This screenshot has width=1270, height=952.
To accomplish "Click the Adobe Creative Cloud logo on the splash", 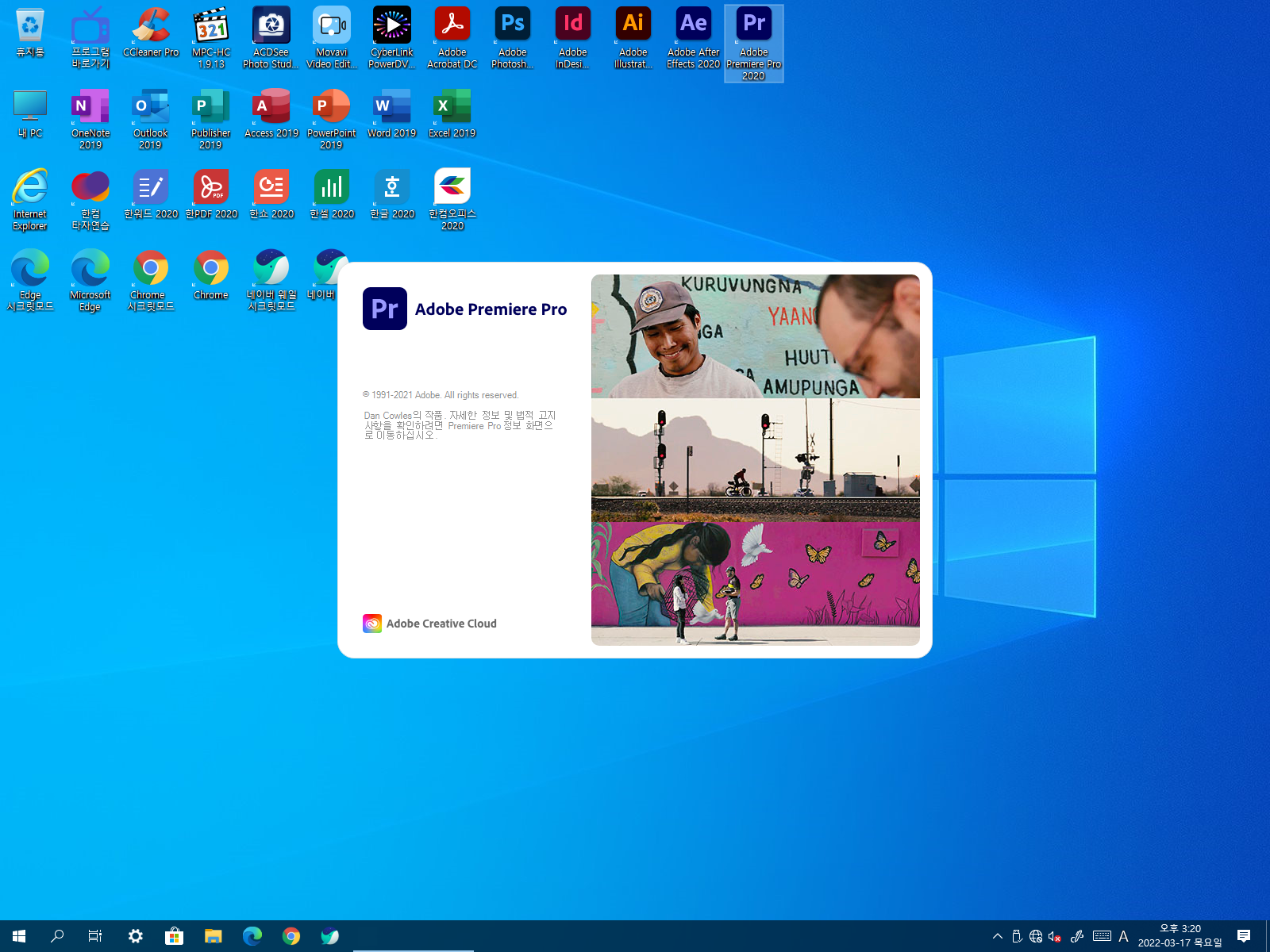I will pos(372,624).
